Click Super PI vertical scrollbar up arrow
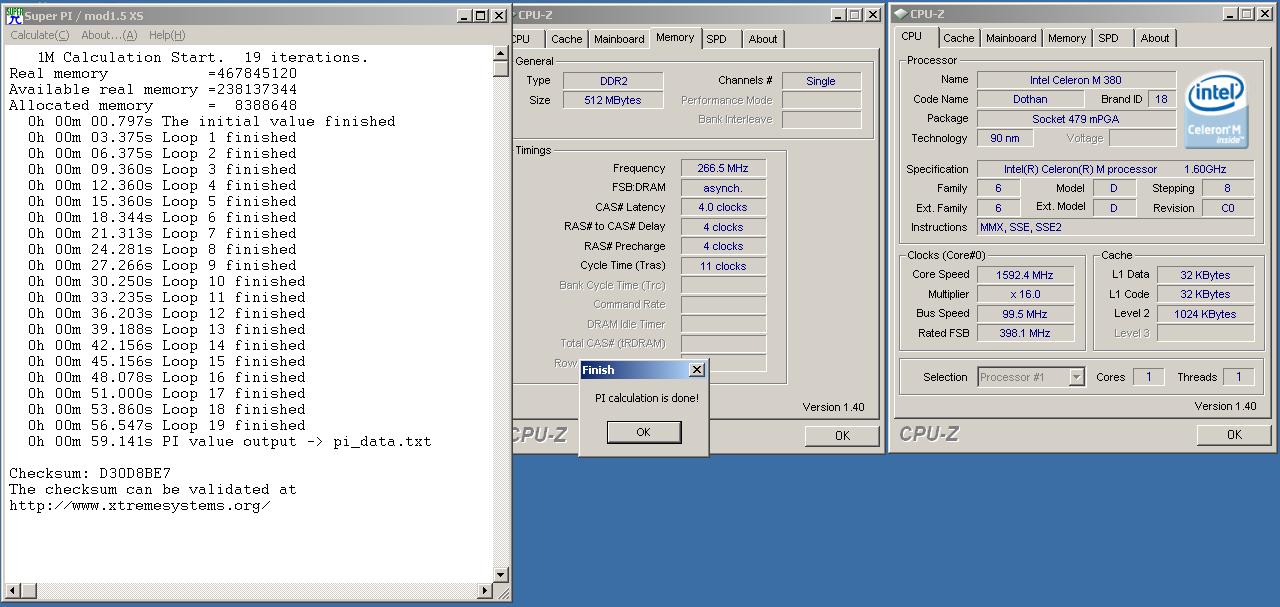1280x607 pixels. [x=502, y=54]
